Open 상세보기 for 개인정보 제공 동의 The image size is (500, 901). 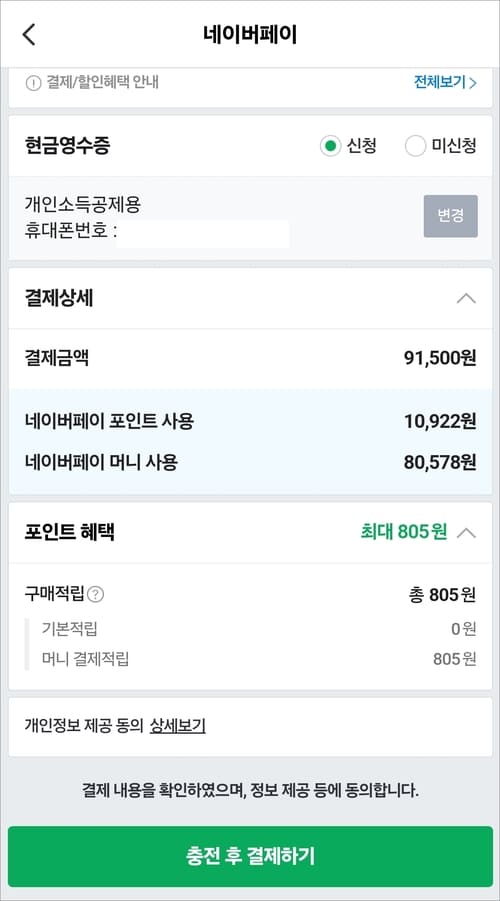click(178, 727)
